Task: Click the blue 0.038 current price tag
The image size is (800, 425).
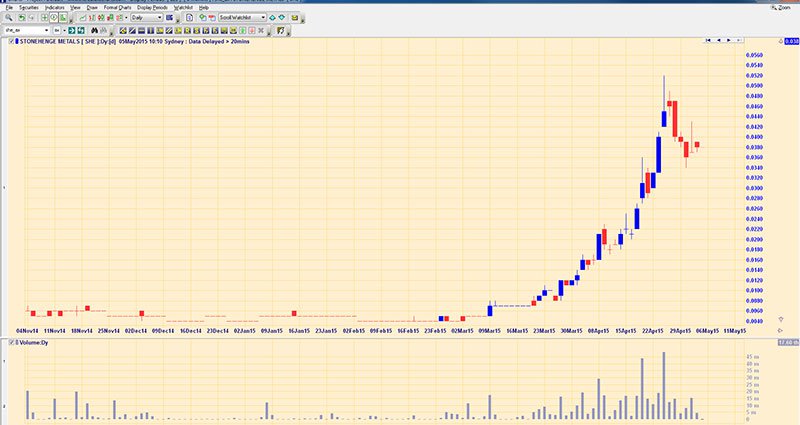Action: coord(792,41)
